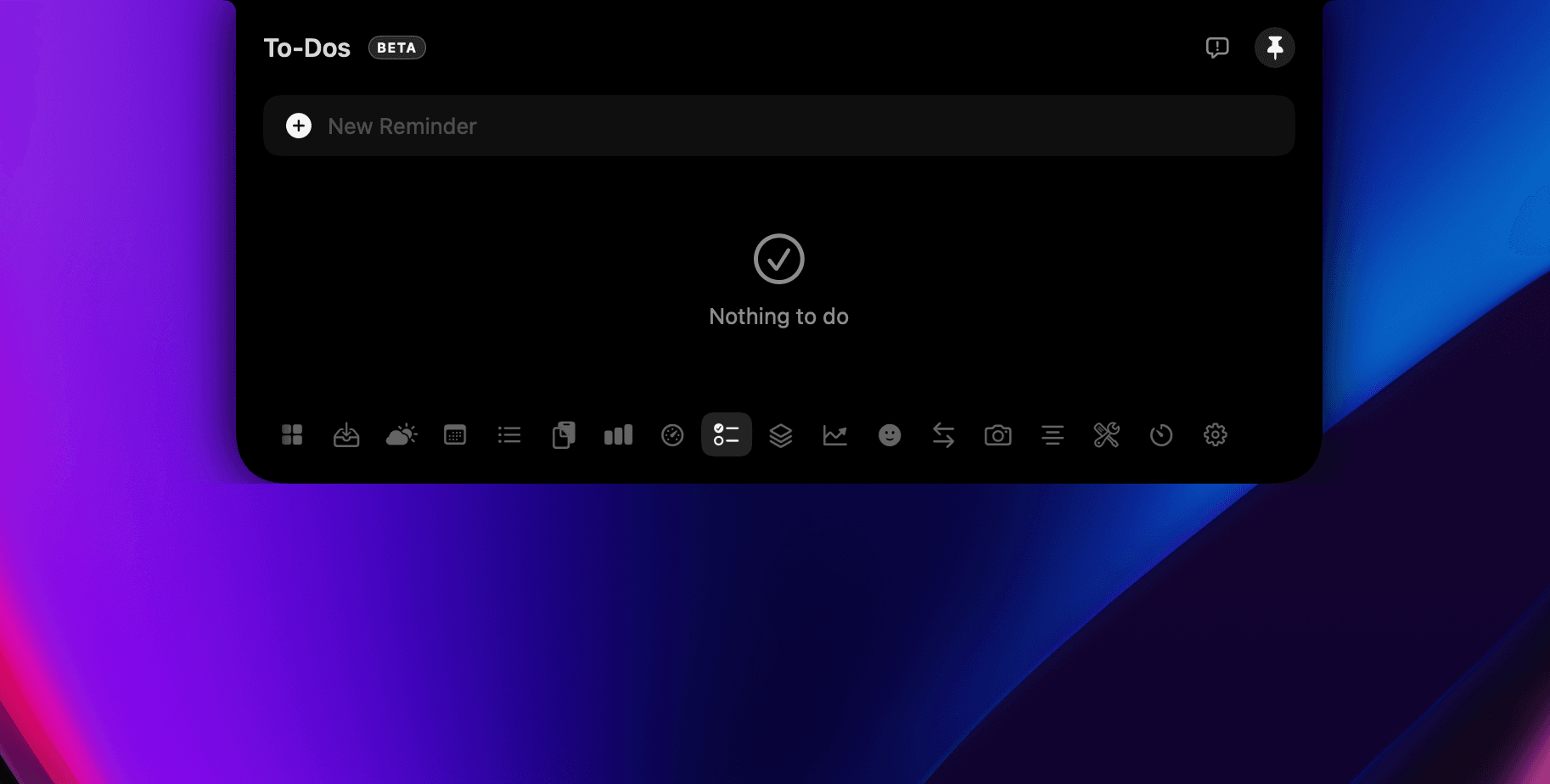Open the stacked layers widget
This screenshot has width=1550, height=784.
(781, 435)
